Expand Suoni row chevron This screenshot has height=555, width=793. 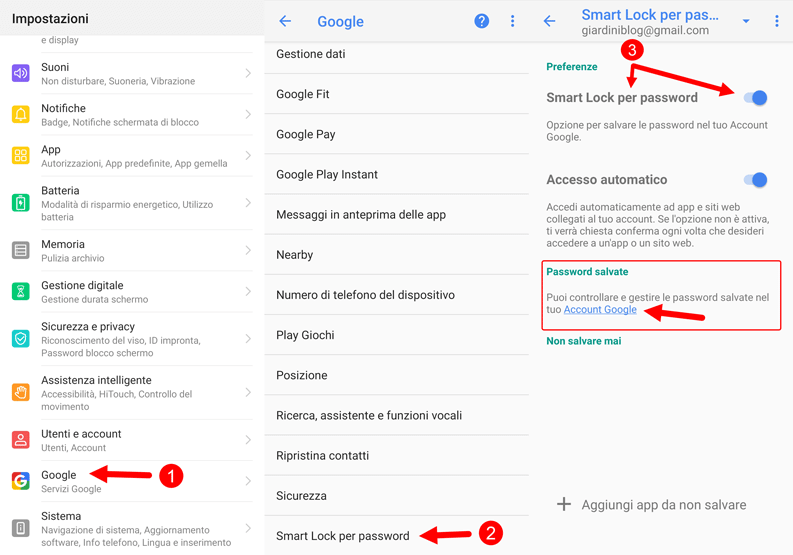tap(248, 73)
